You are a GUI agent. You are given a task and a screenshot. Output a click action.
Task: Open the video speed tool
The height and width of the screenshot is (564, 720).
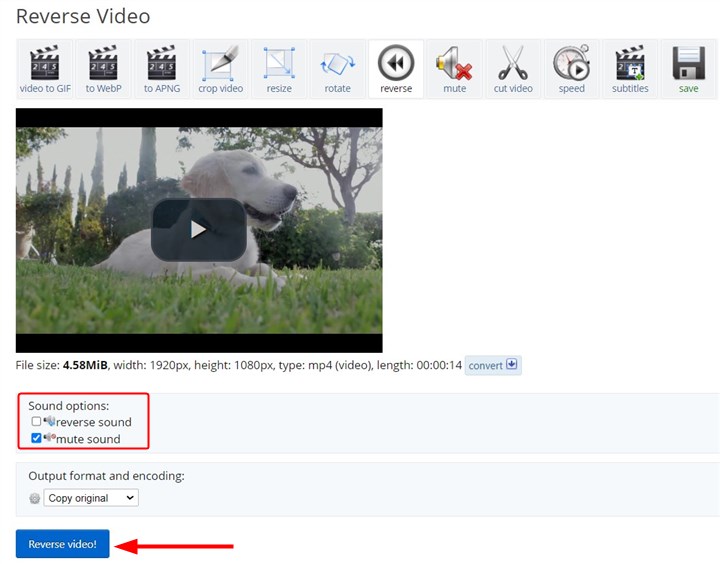tap(572, 69)
